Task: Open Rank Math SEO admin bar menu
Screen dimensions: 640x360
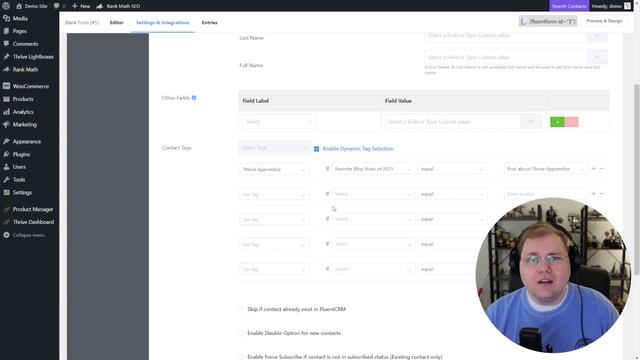Action: pyautogui.click(x=118, y=6)
